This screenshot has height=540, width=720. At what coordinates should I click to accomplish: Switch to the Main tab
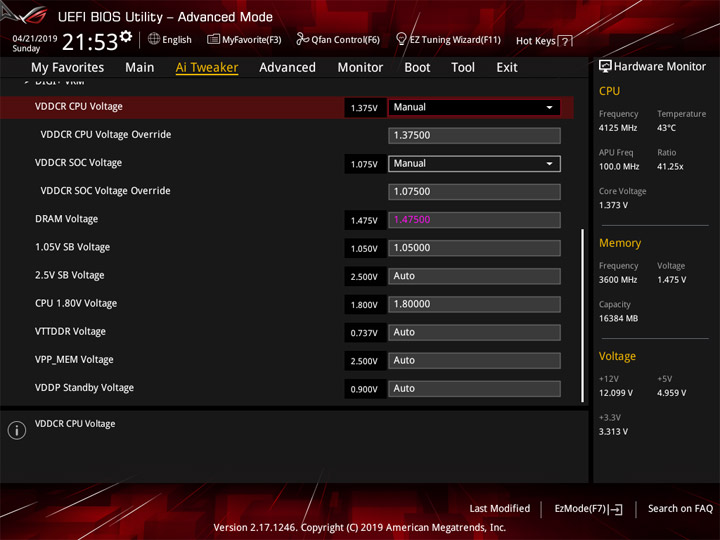click(140, 68)
